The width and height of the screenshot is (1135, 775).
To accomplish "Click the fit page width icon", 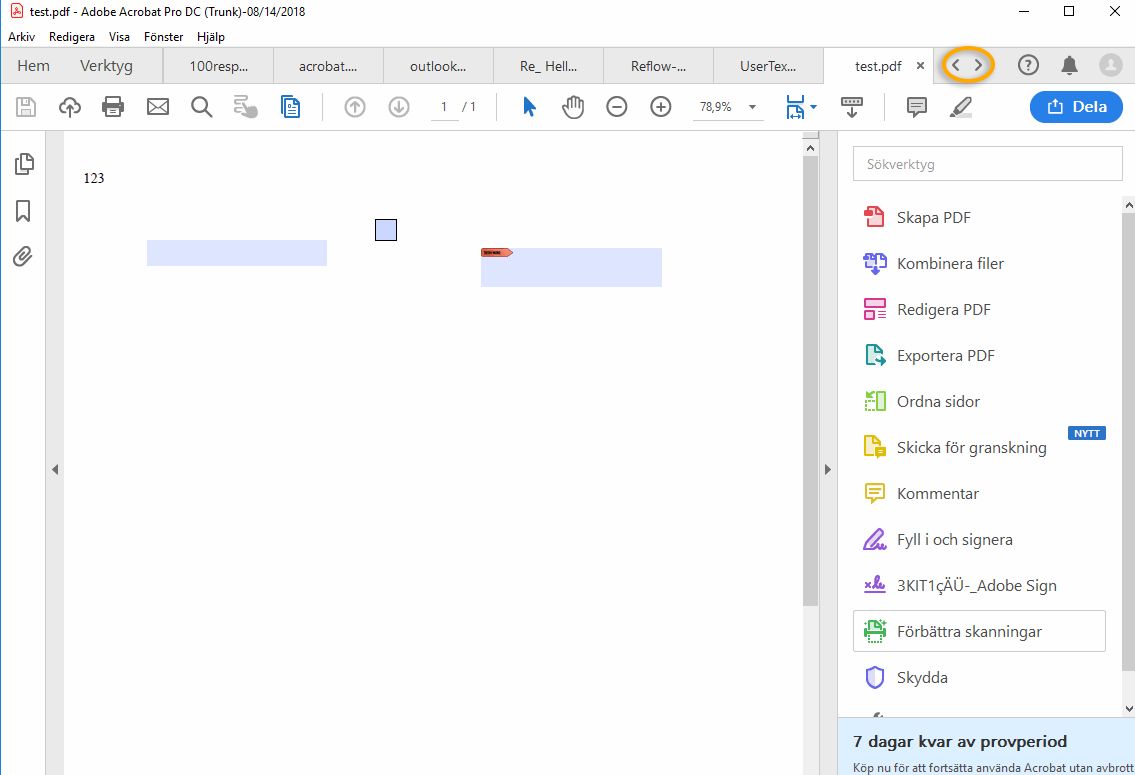I will 796,107.
